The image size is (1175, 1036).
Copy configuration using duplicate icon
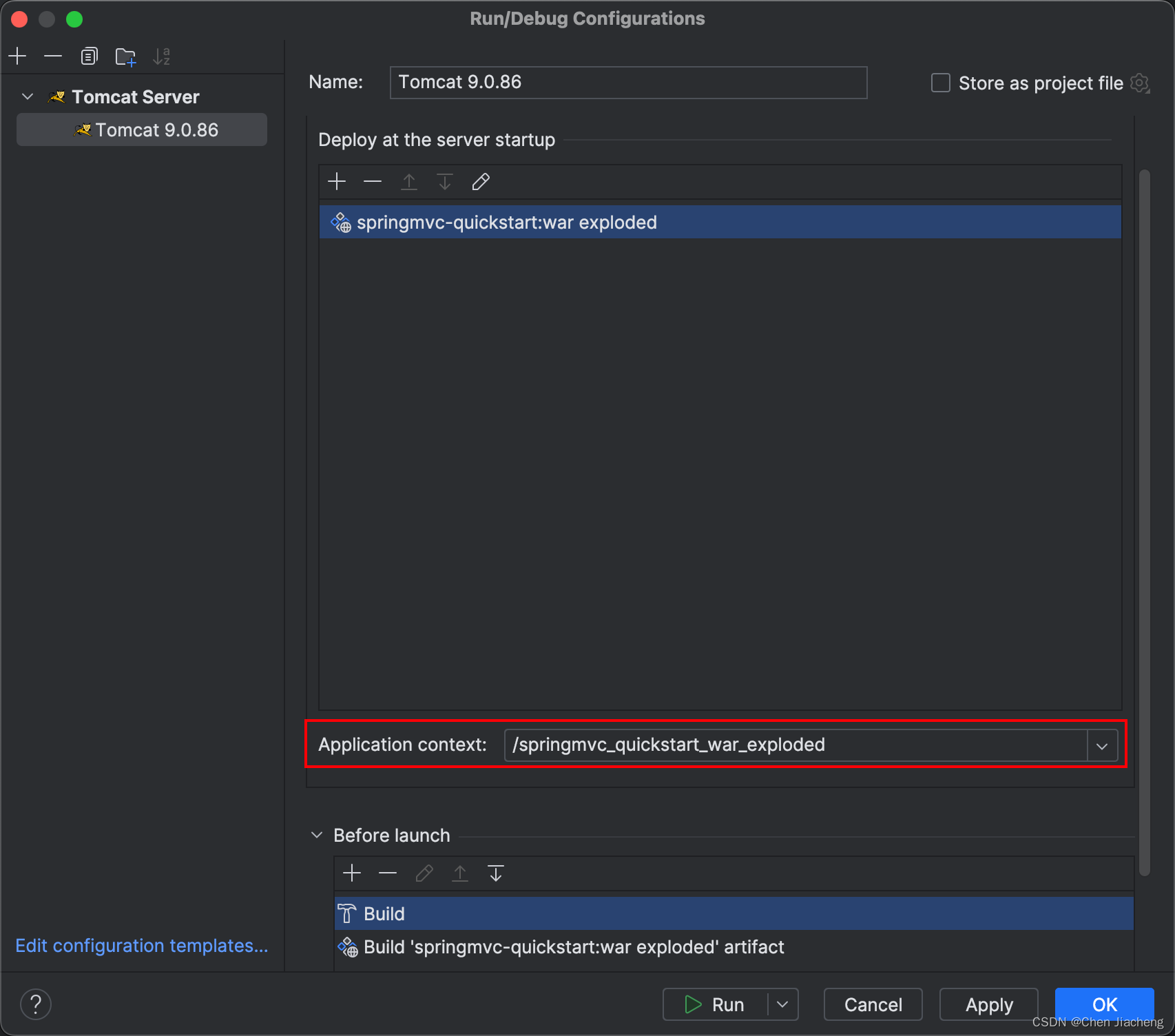pyautogui.click(x=89, y=56)
